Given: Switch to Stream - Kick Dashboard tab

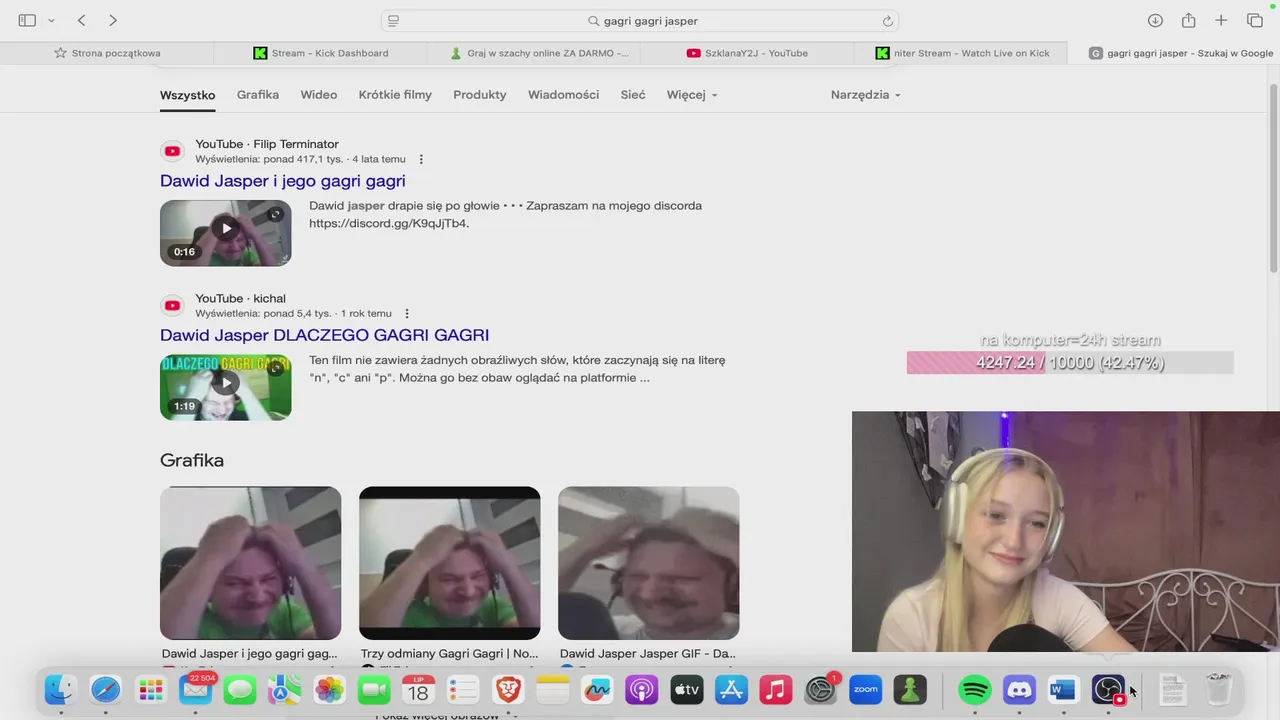Looking at the screenshot, I should [x=320, y=53].
